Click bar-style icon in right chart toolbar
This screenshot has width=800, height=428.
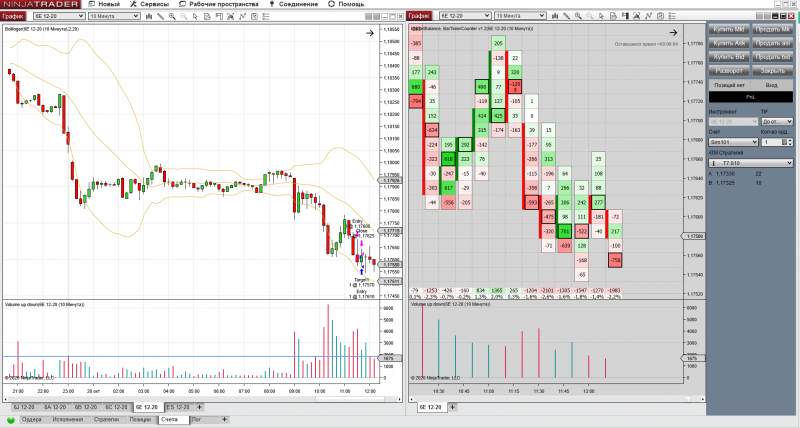point(555,16)
